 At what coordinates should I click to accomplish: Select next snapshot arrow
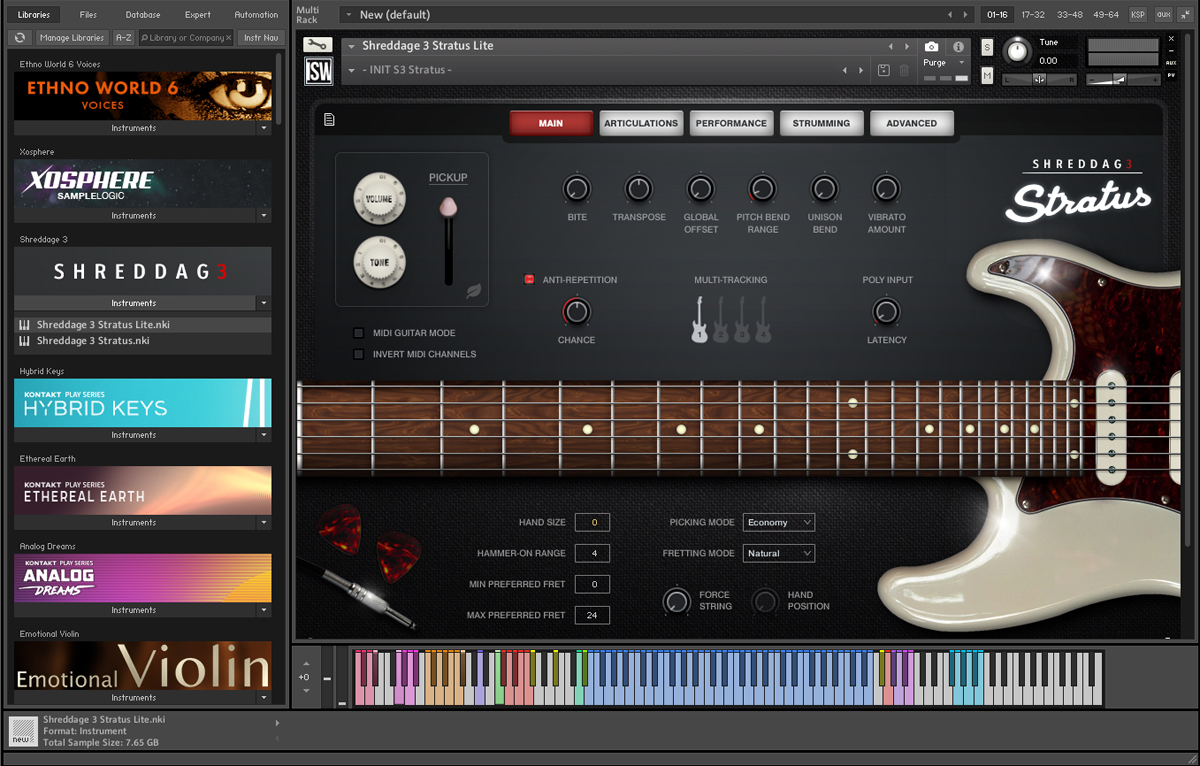click(862, 70)
